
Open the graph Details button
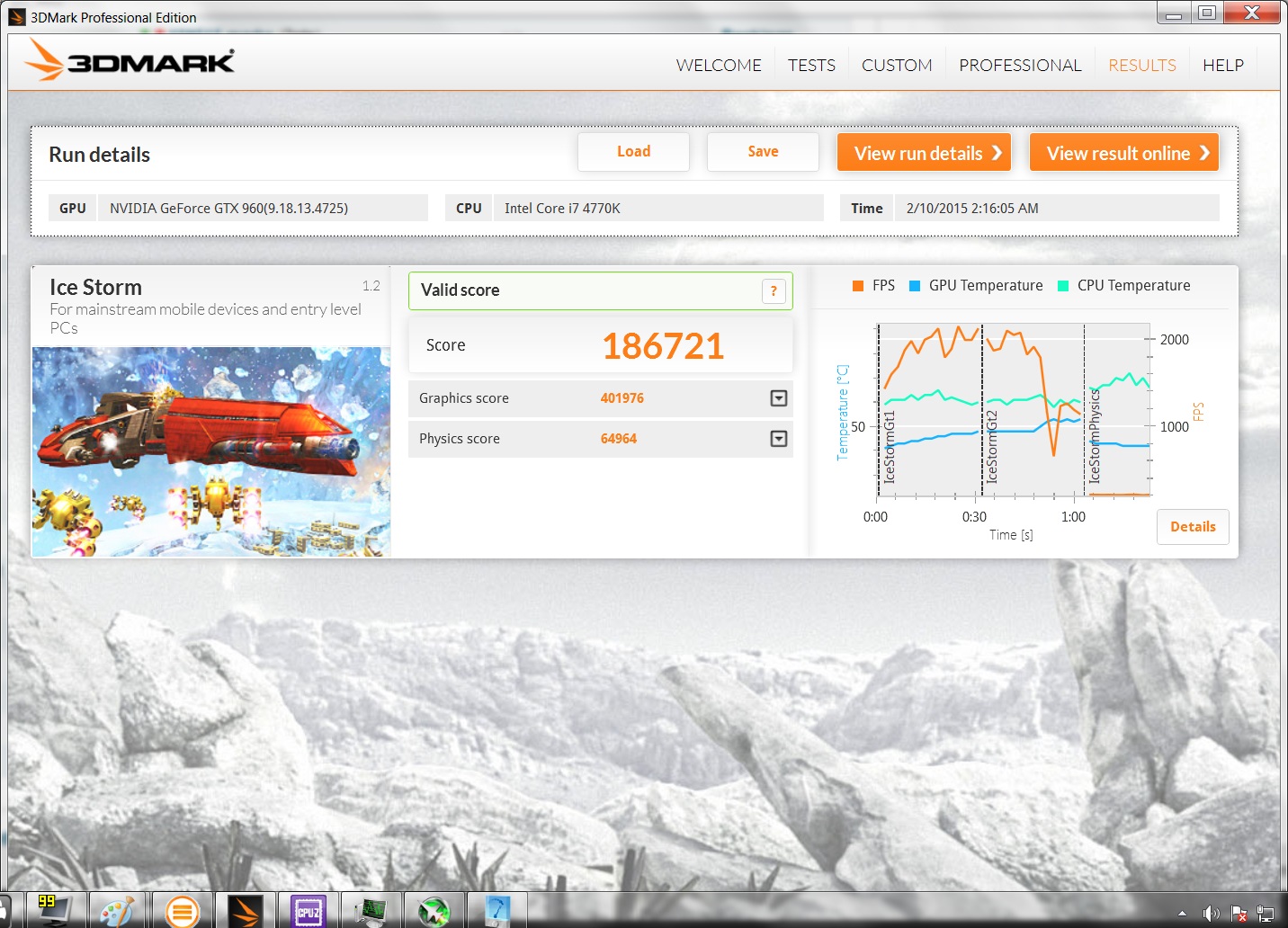click(1193, 527)
